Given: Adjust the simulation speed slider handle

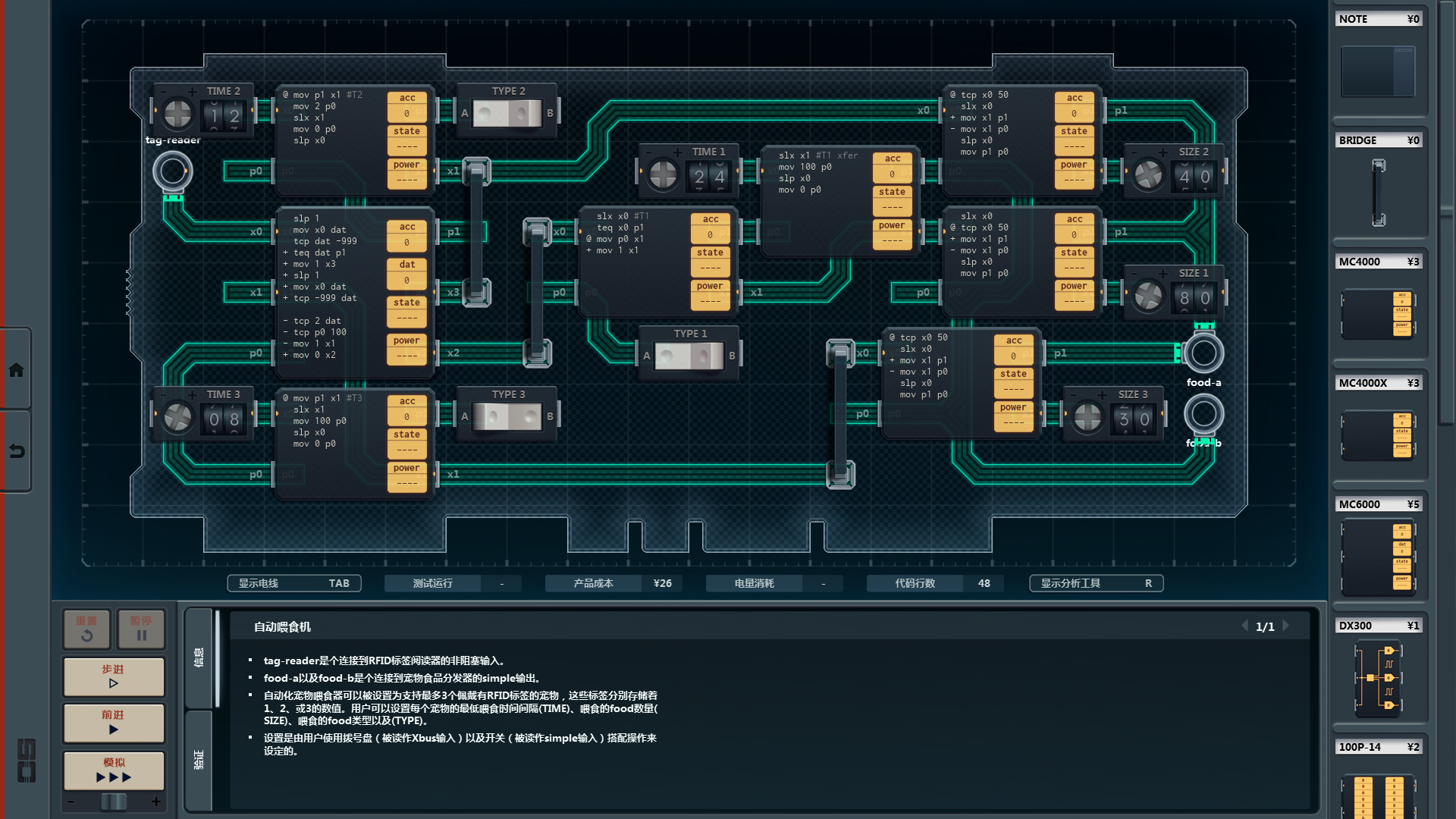Looking at the screenshot, I should click(x=114, y=801).
